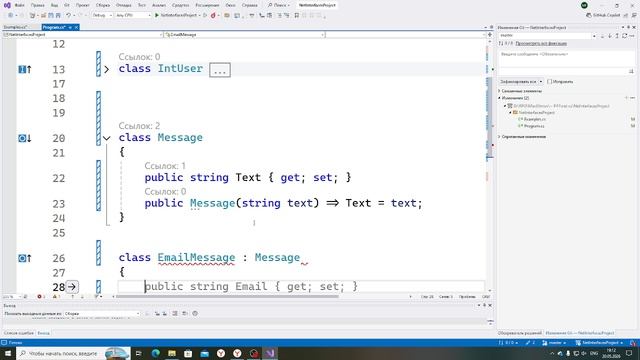Select Examples.cs in the Git changes list
This screenshot has height=360, width=640.
535,119
